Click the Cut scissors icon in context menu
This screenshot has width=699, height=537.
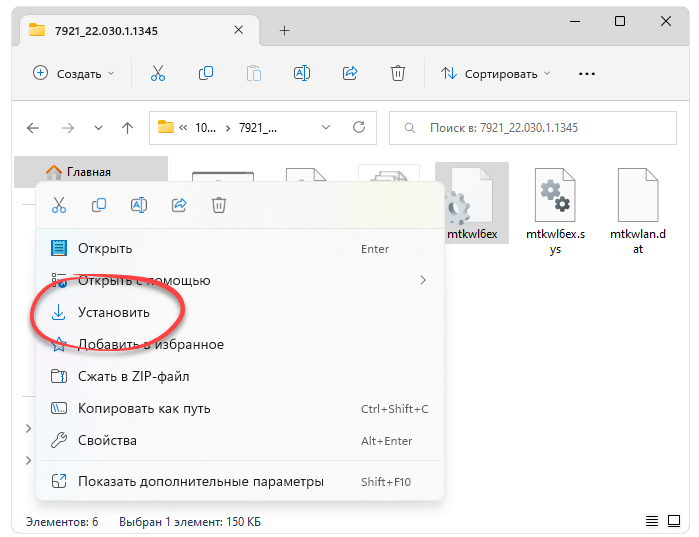[59, 205]
